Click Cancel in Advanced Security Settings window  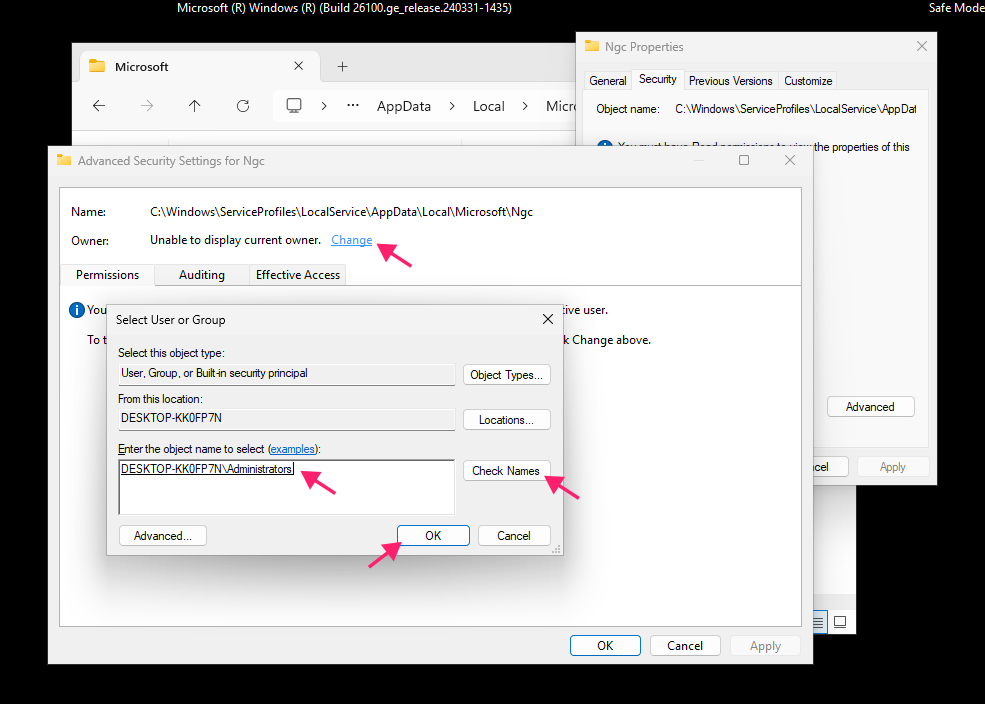(685, 646)
